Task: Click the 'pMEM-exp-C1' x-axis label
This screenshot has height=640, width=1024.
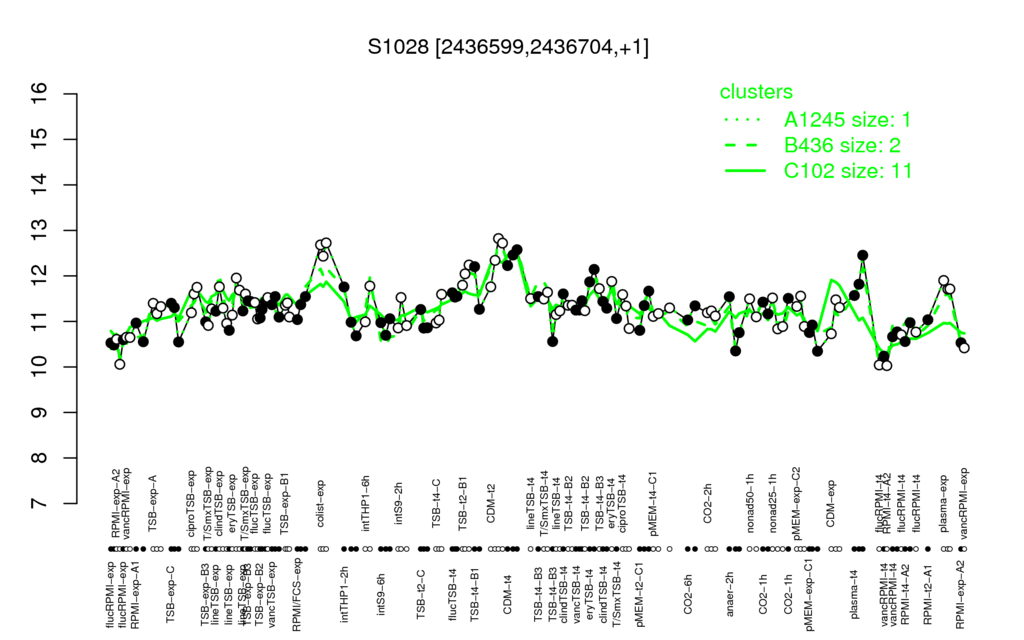Action: [810, 595]
